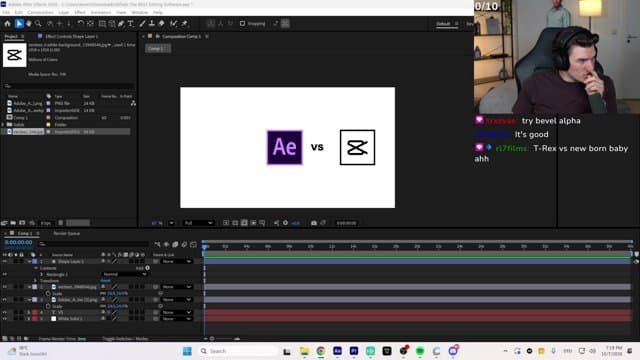Viewport: 640px width, 360px height.
Task: Collapse the Contents group
Action: tap(36, 268)
